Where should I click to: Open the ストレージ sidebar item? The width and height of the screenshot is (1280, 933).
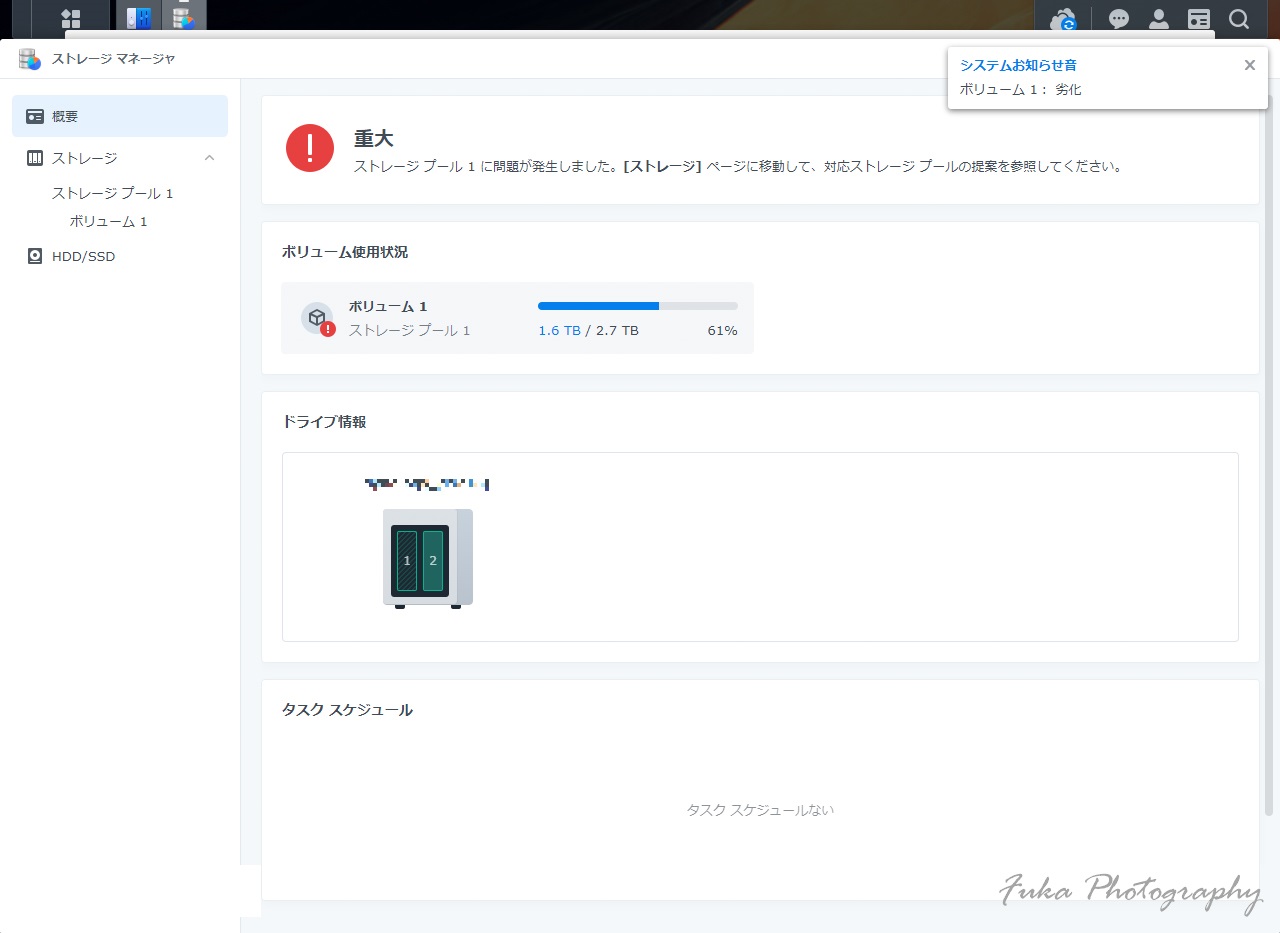[85, 158]
